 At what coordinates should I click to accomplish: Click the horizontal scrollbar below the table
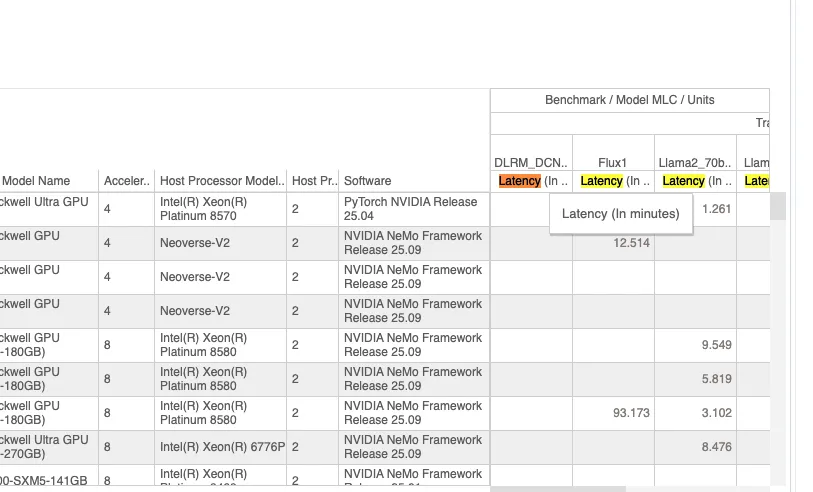557,488
